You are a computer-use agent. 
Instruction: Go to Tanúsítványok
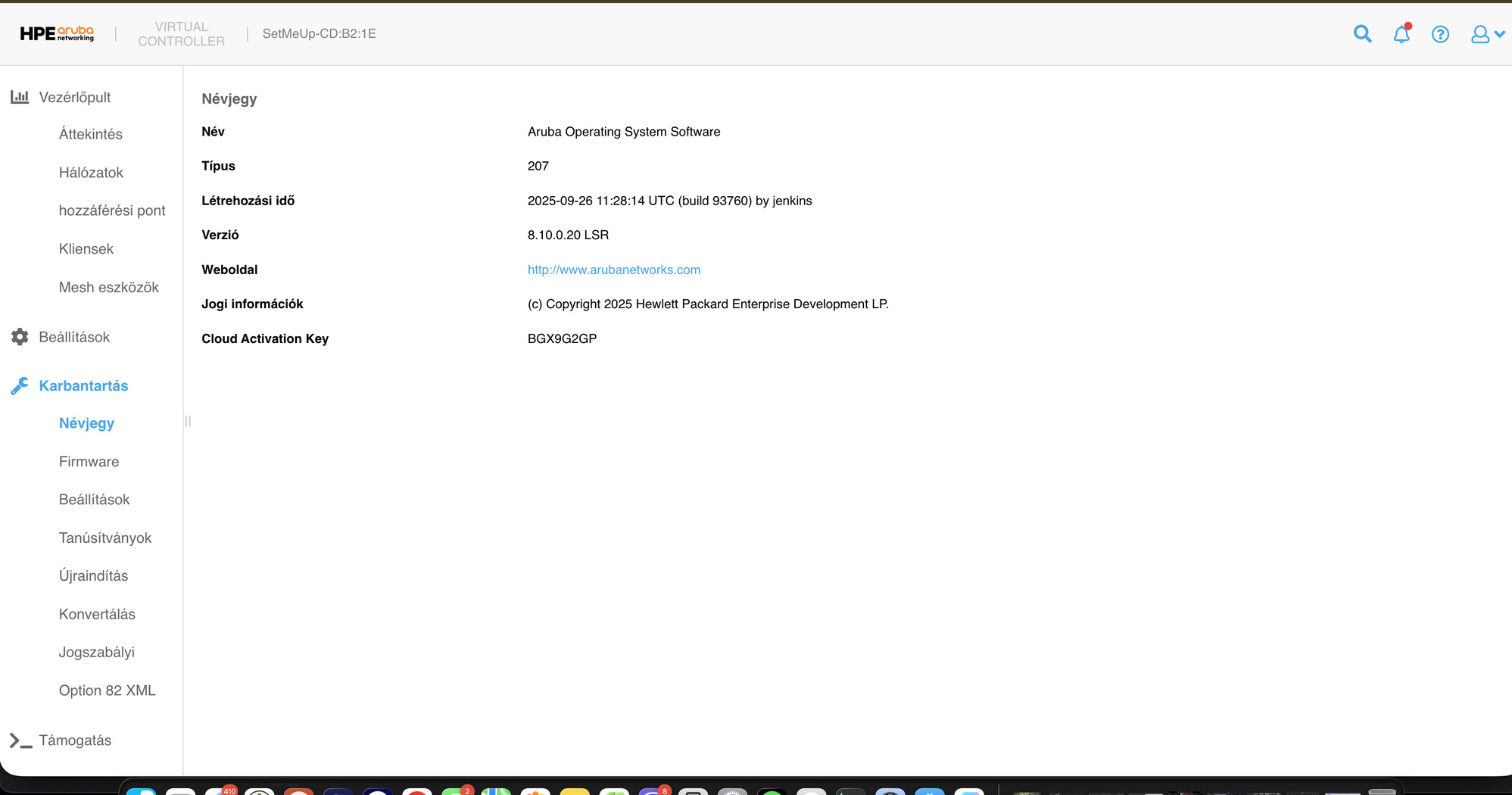point(105,538)
